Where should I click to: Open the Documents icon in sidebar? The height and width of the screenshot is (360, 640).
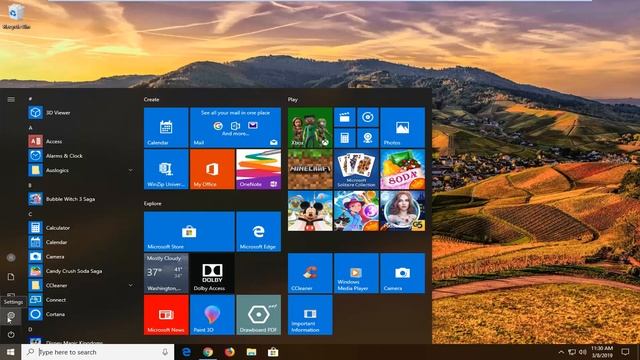pos(11,277)
